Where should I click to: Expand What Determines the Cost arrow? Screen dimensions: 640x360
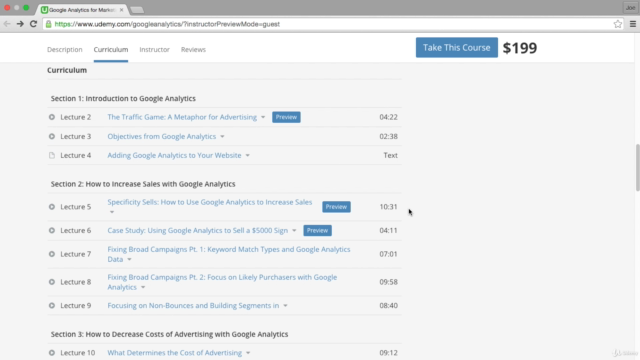(x=248, y=353)
